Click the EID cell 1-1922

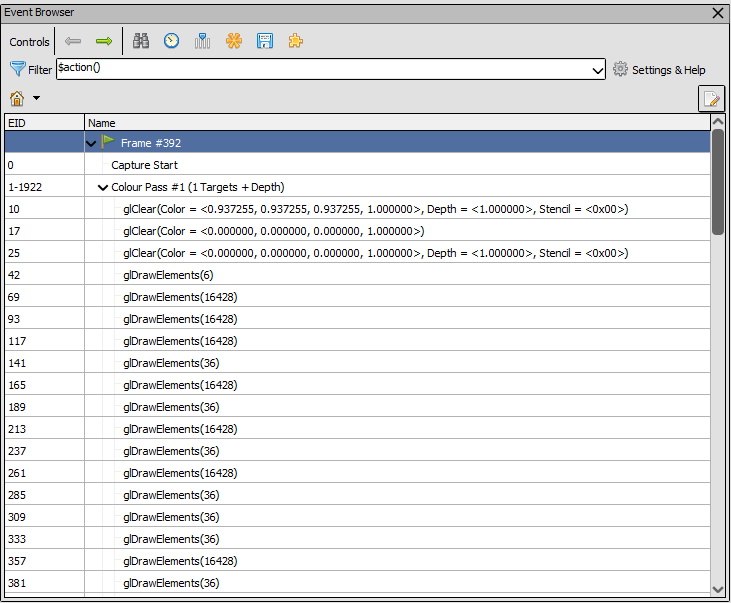44,187
